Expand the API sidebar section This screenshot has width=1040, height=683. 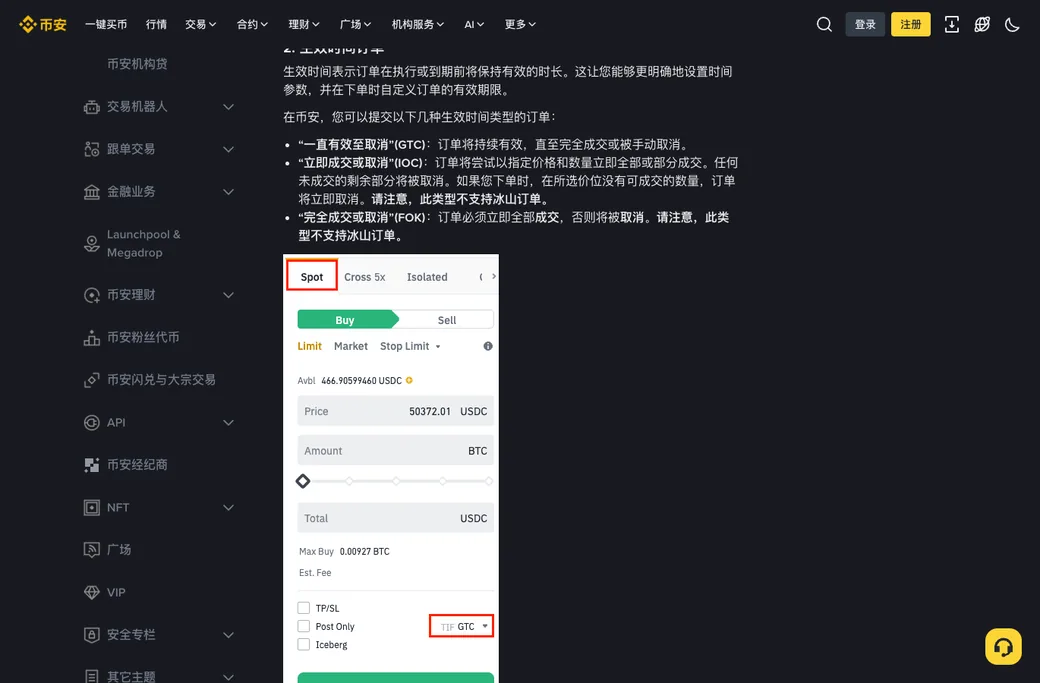point(228,422)
